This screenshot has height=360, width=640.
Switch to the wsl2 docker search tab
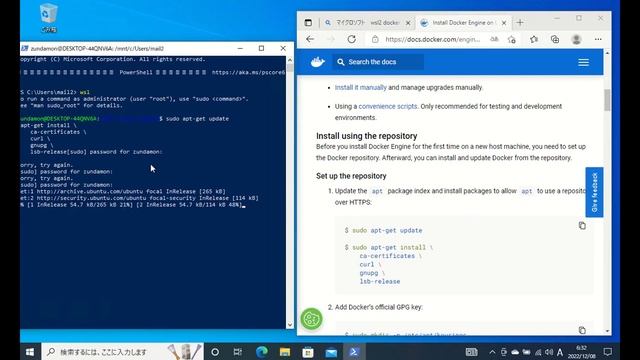pyautogui.click(x=367, y=23)
